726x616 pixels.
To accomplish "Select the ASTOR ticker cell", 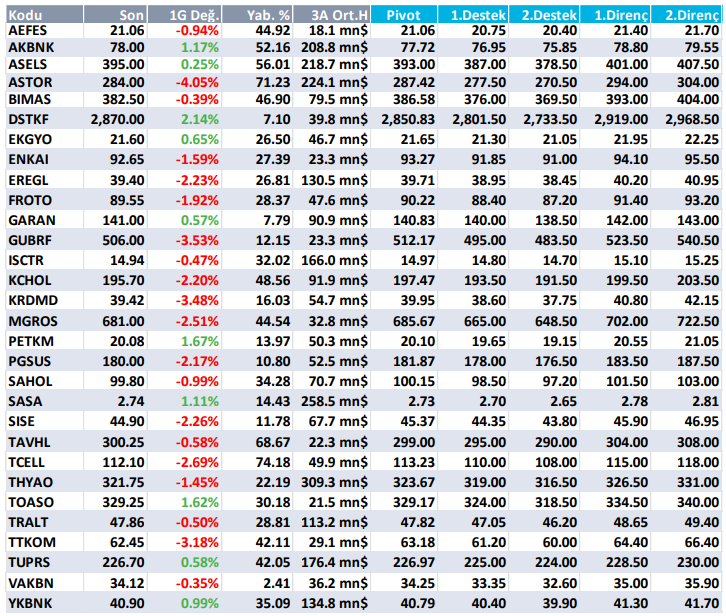I will (44, 82).
